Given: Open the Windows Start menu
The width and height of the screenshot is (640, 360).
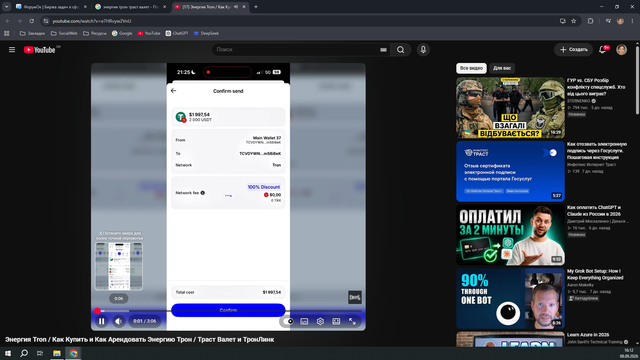Looking at the screenshot, I should (x=8, y=353).
